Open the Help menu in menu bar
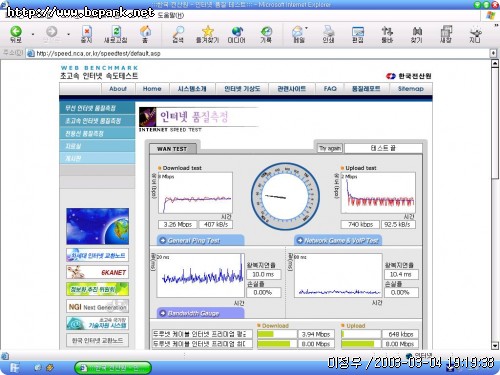 [170, 15]
